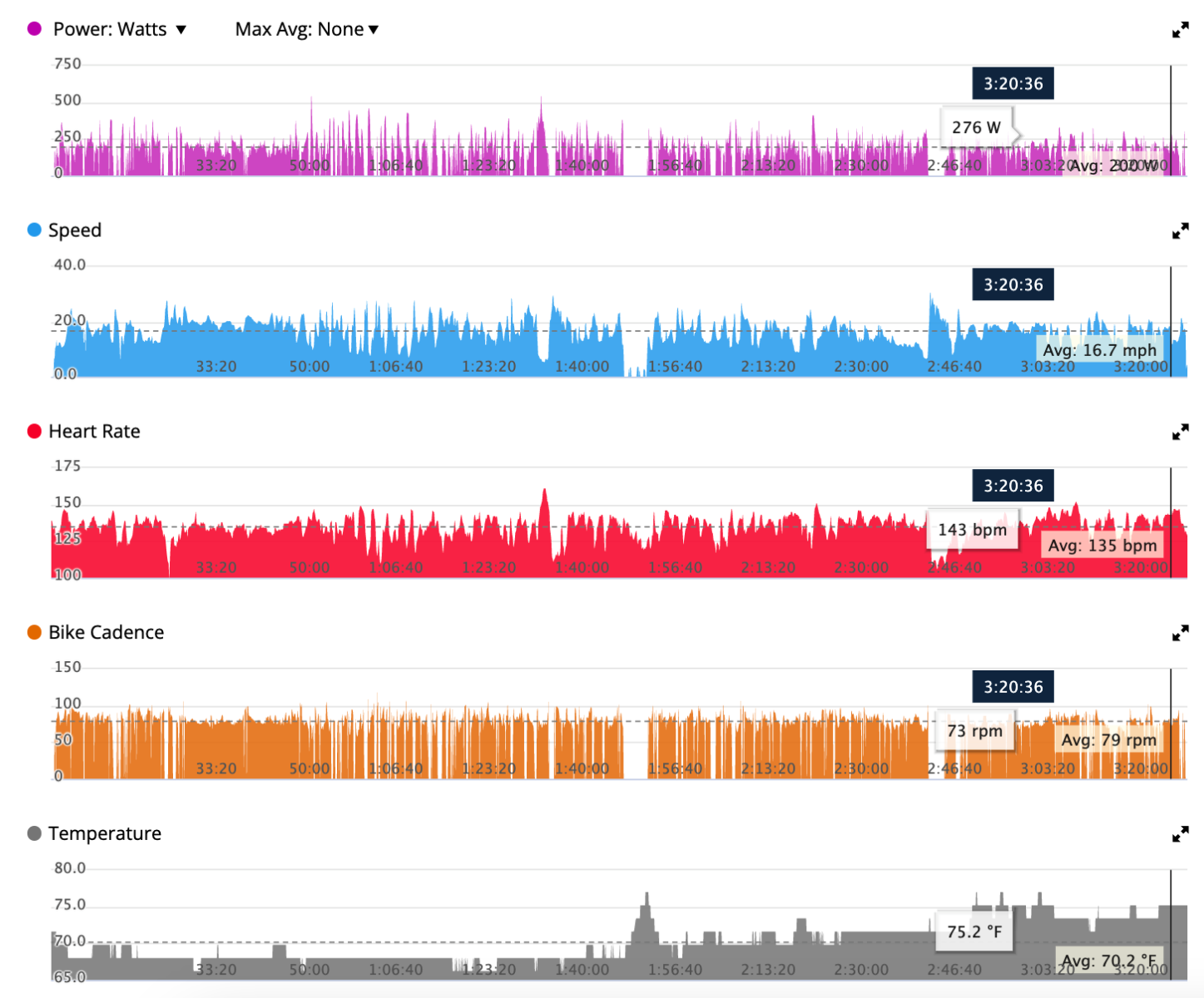Screen dimensions: 1204x998
Task: Click the 3:20:36 time marker on Speed chart
Action: point(1013,284)
